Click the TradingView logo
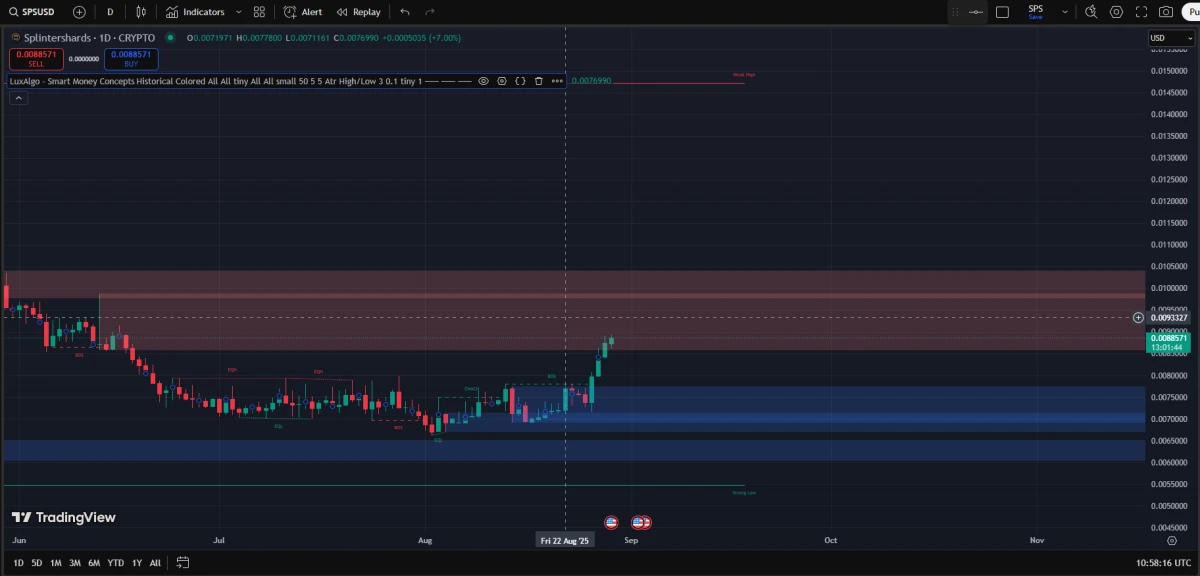The width and height of the screenshot is (1200, 576). coord(64,517)
